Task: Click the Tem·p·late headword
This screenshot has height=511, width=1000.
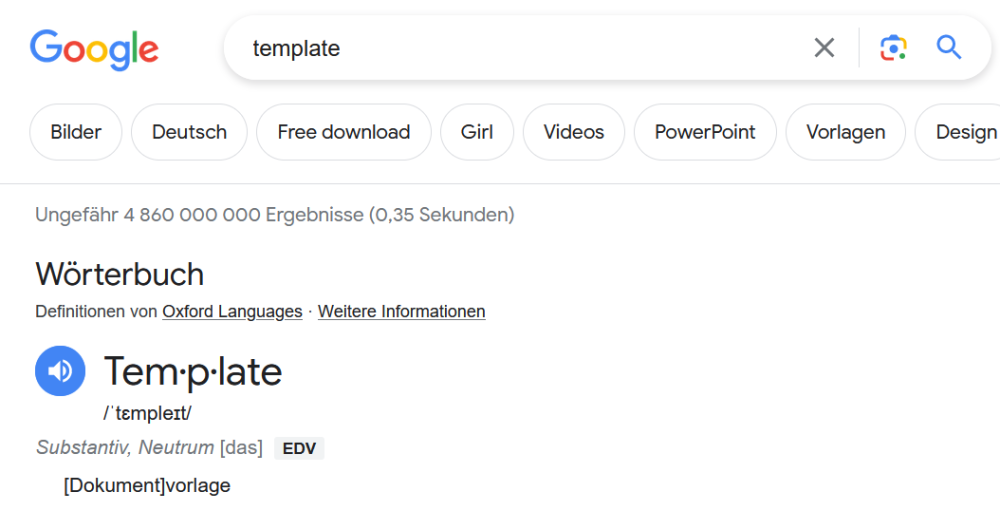Action: 193,372
